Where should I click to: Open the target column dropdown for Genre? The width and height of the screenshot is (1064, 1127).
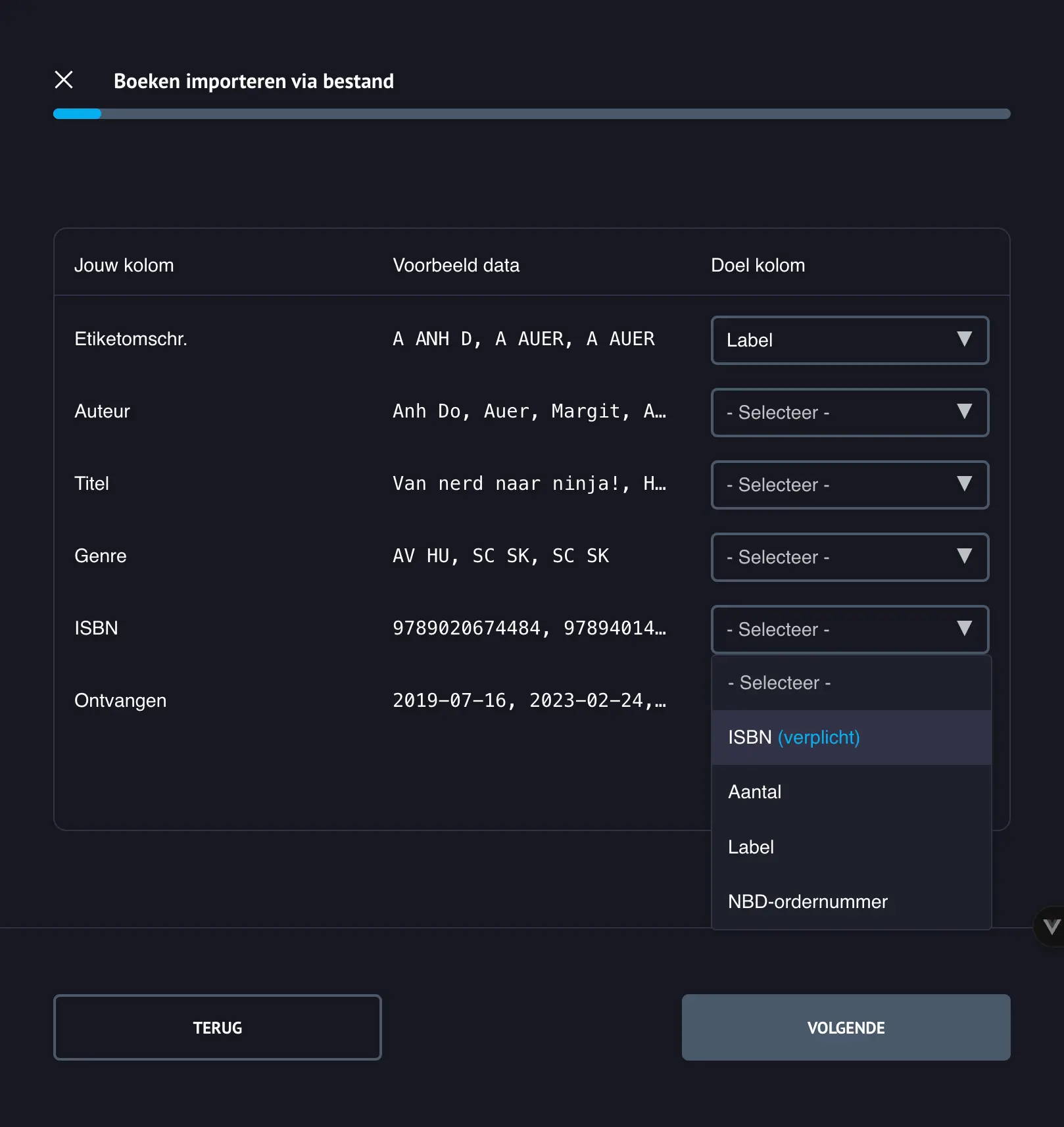tap(850, 557)
